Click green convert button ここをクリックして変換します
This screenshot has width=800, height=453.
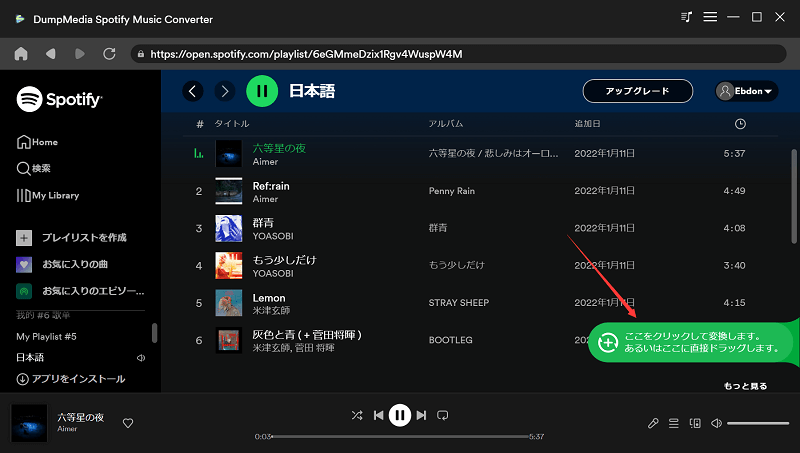[691, 342]
